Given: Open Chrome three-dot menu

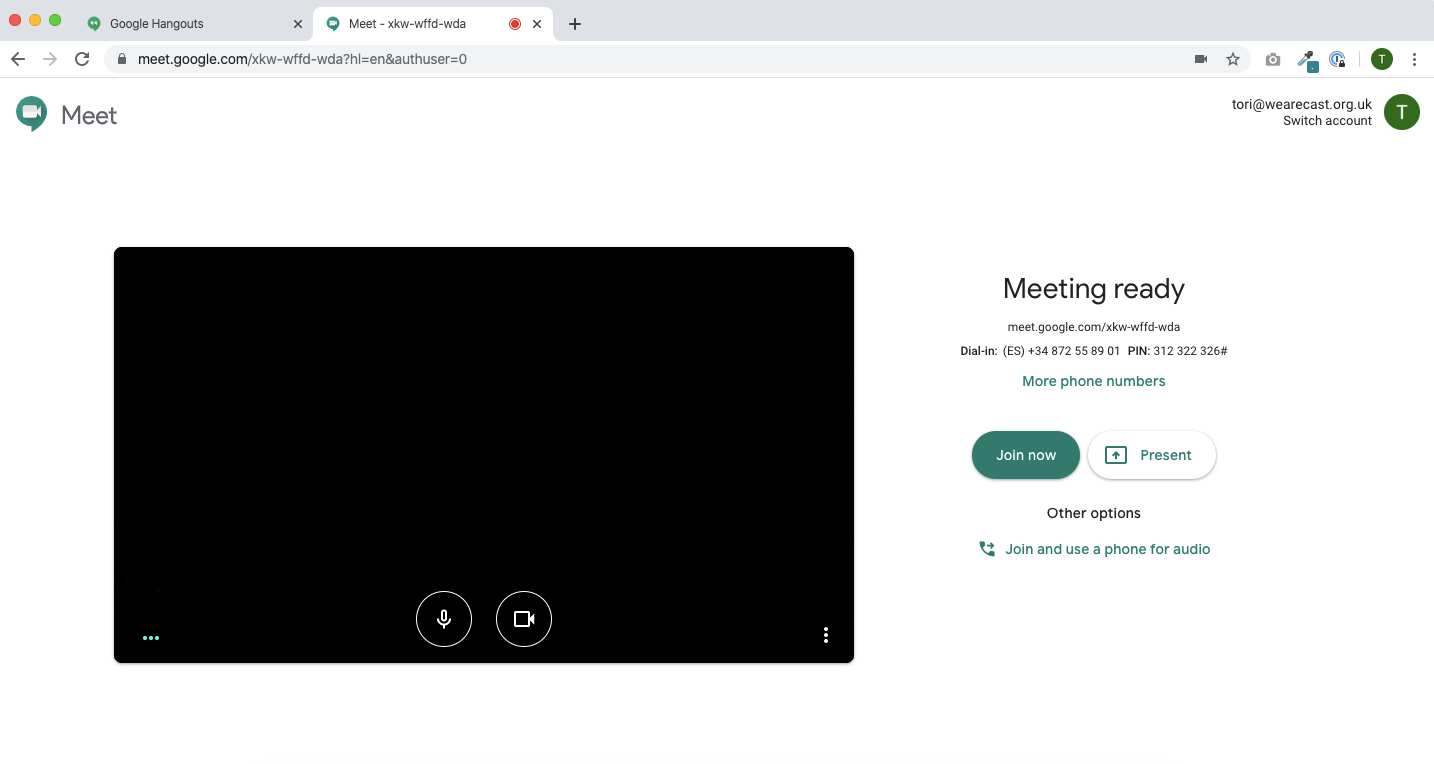Looking at the screenshot, I should (x=1414, y=59).
